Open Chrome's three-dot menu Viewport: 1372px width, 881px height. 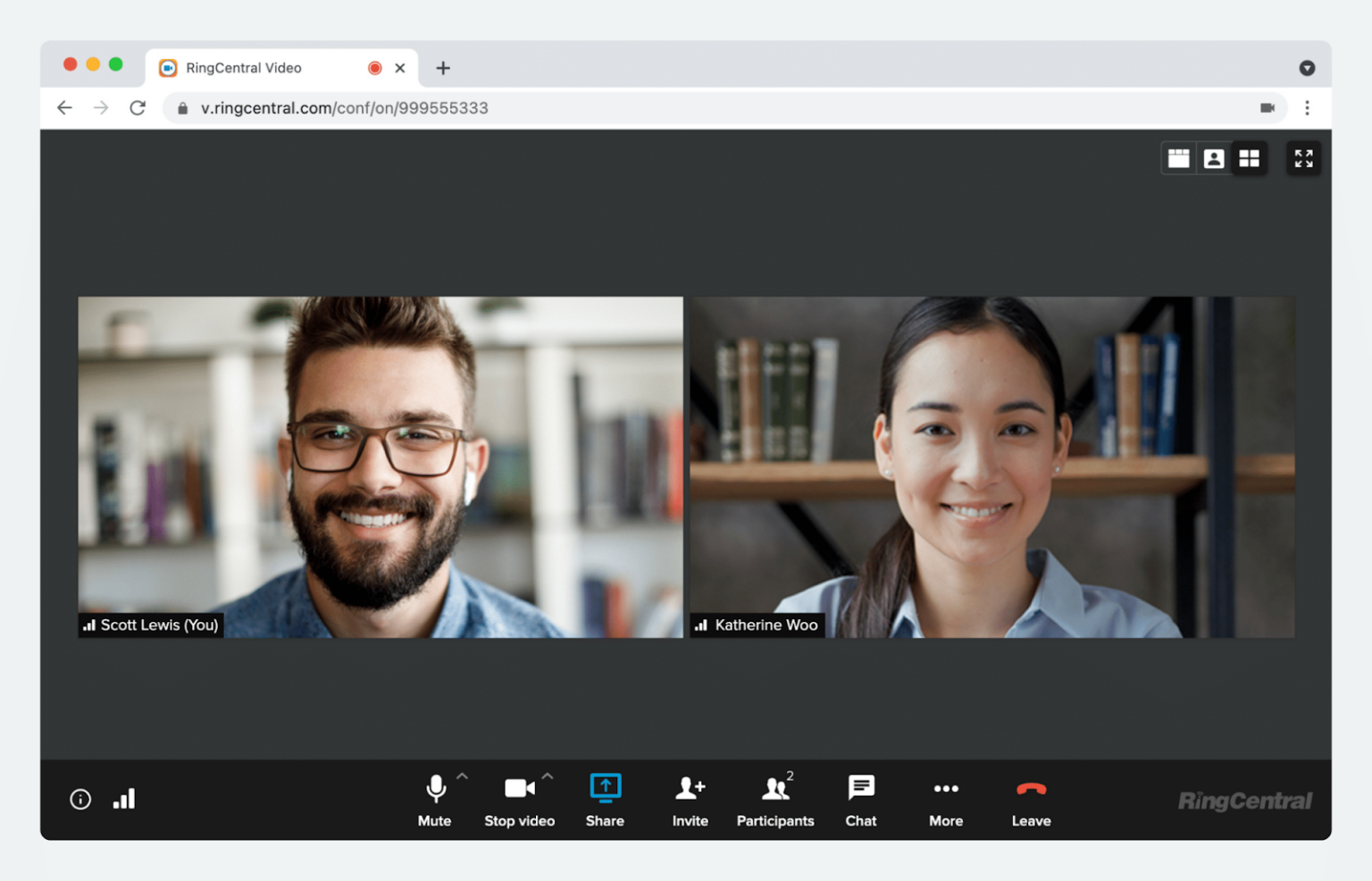click(x=1307, y=107)
